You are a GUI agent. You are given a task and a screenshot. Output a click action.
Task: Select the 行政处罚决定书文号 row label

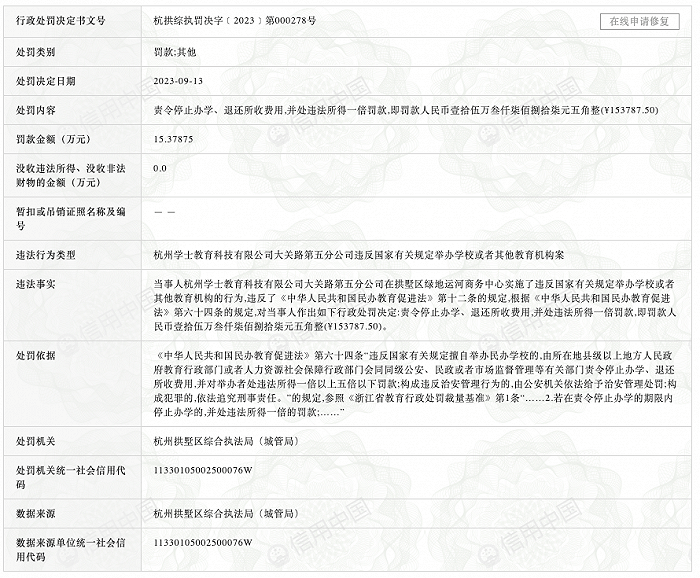pos(61,21)
